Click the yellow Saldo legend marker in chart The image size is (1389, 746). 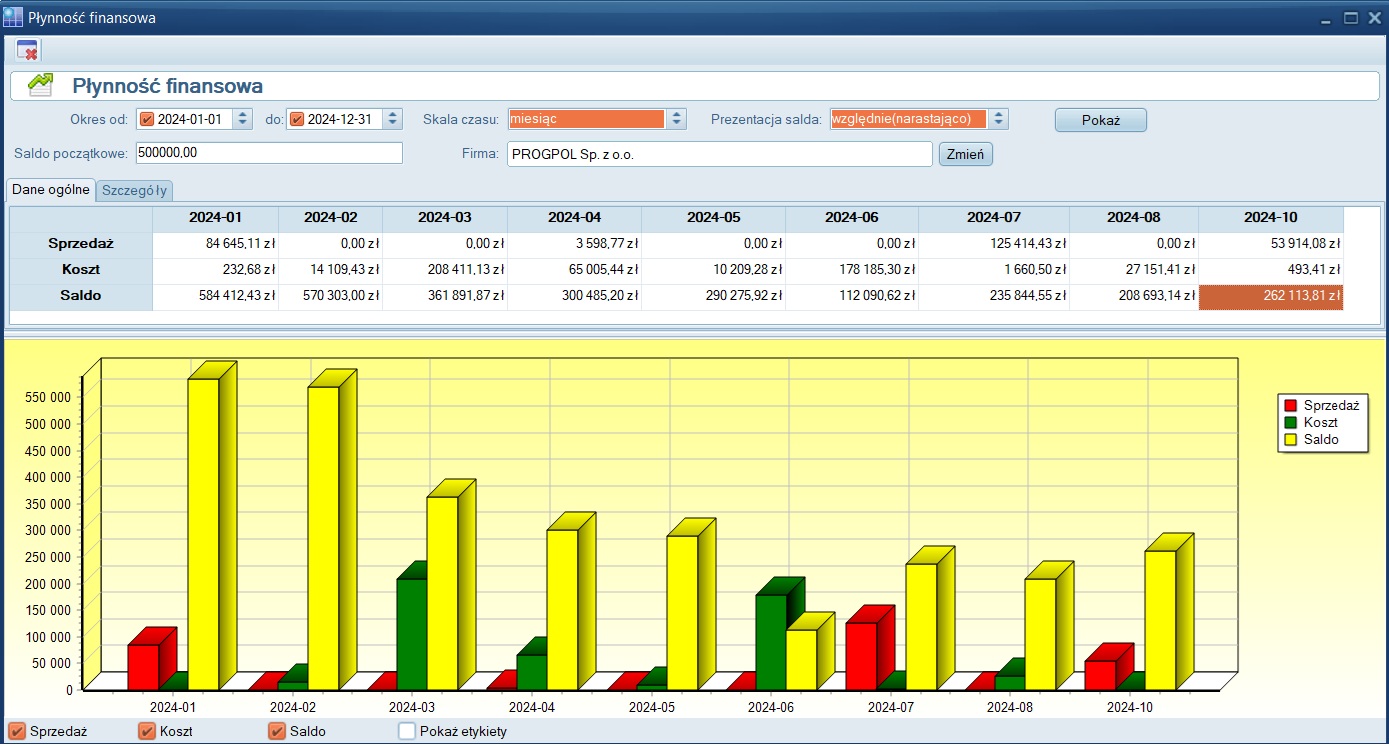[x=1290, y=440]
